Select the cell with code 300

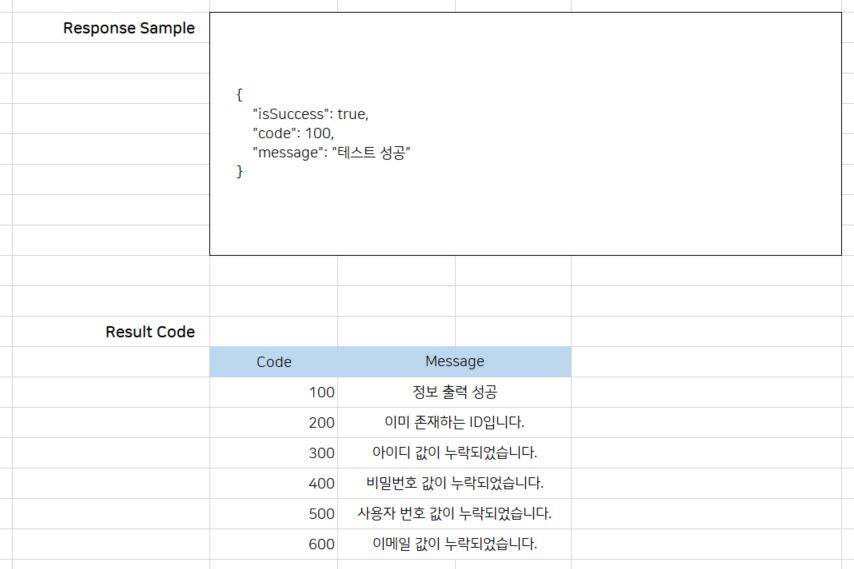pyautogui.click(x=273, y=453)
